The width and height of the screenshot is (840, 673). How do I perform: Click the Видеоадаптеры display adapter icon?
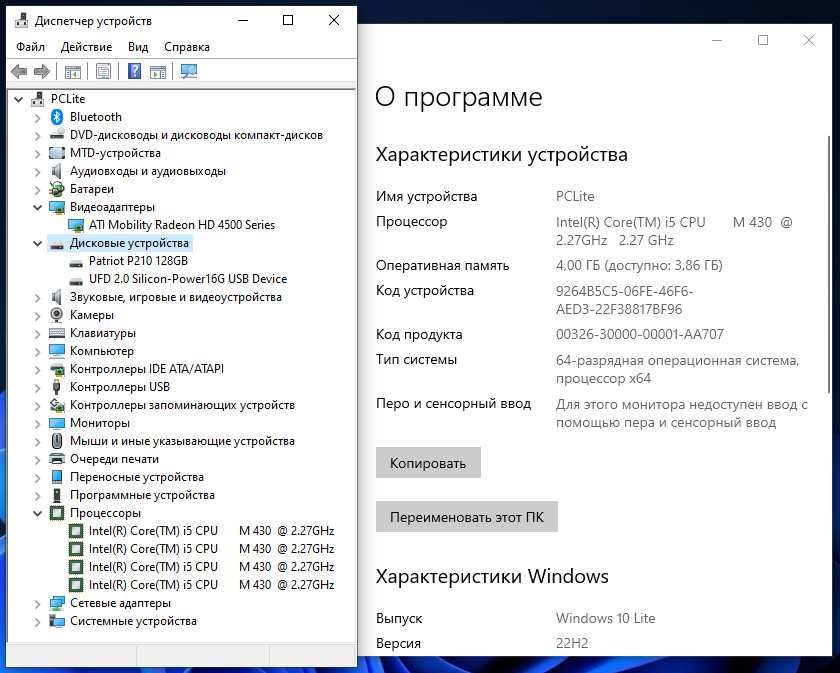pyautogui.click(x=57, y=207)
